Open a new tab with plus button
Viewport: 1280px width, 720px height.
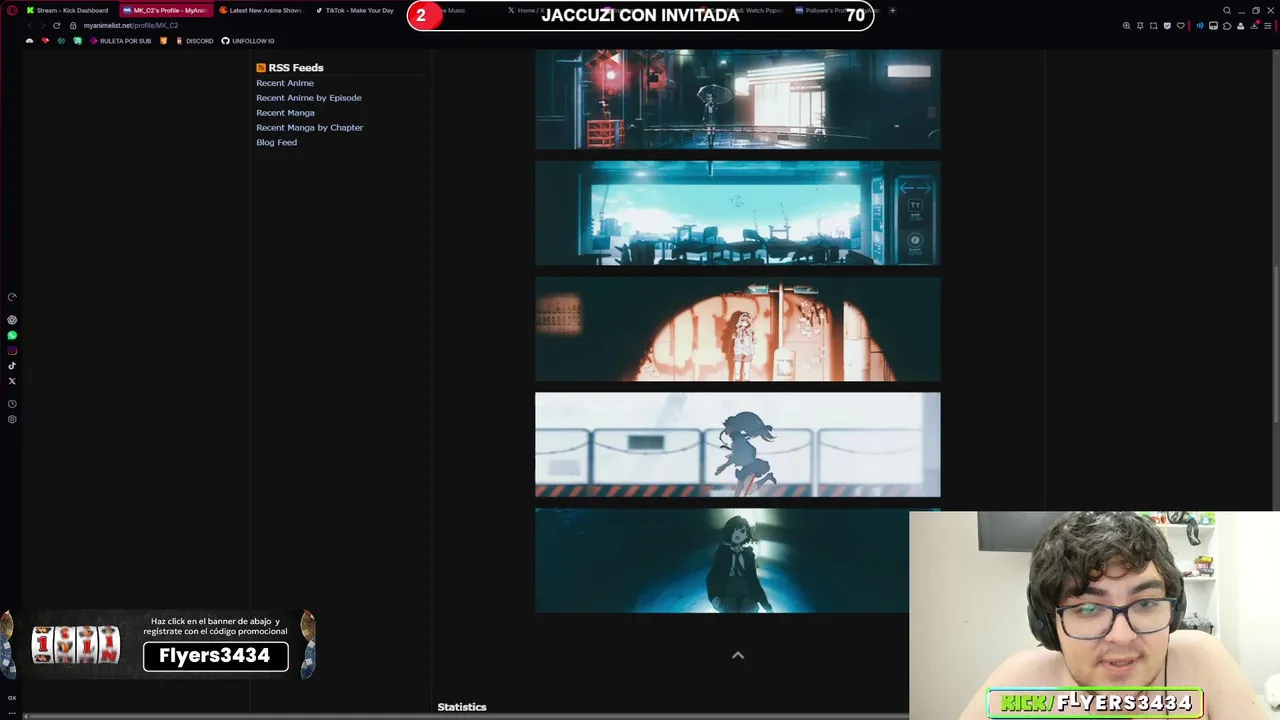tap(892, 10)
